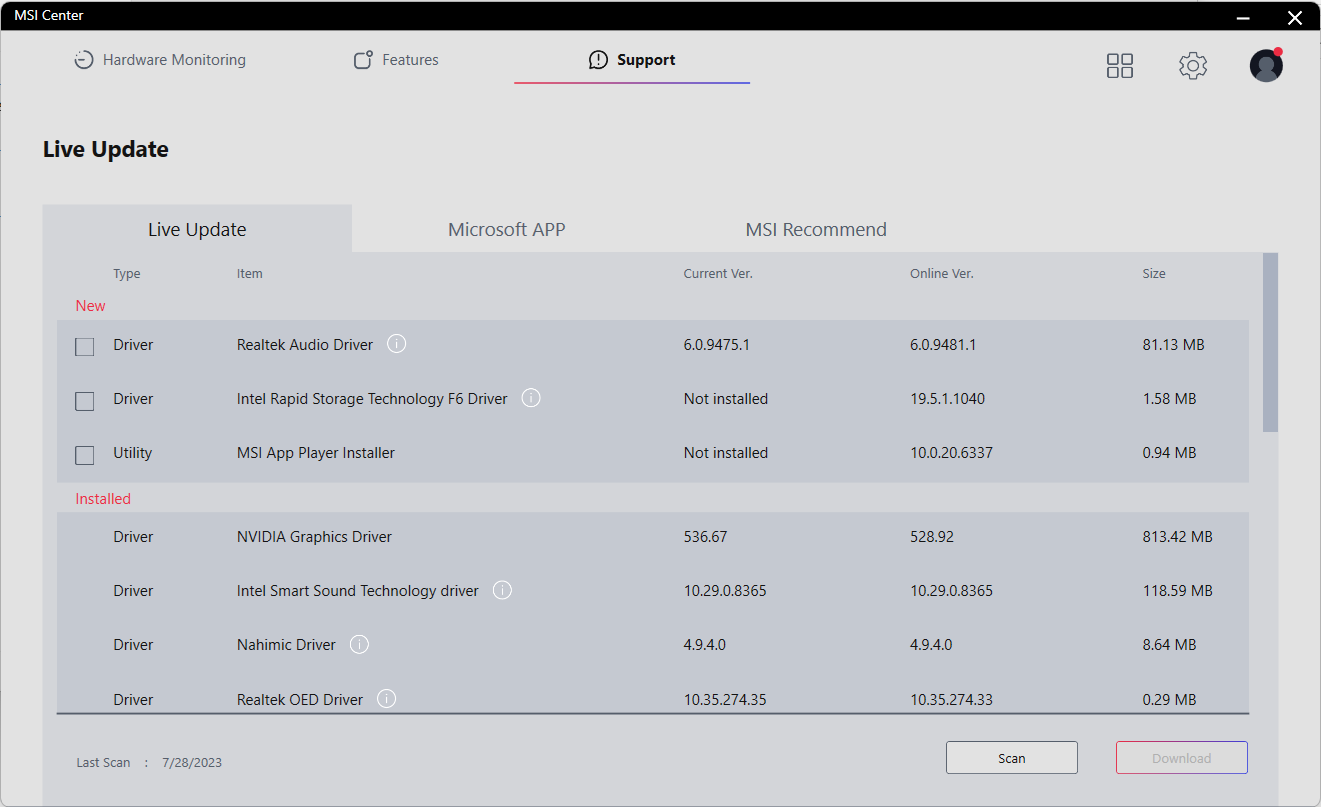This screenshot has width=1321, height=807.
Task: Check the Realtek Audio Driver checkbox
Action: click(x=85, y=347)
